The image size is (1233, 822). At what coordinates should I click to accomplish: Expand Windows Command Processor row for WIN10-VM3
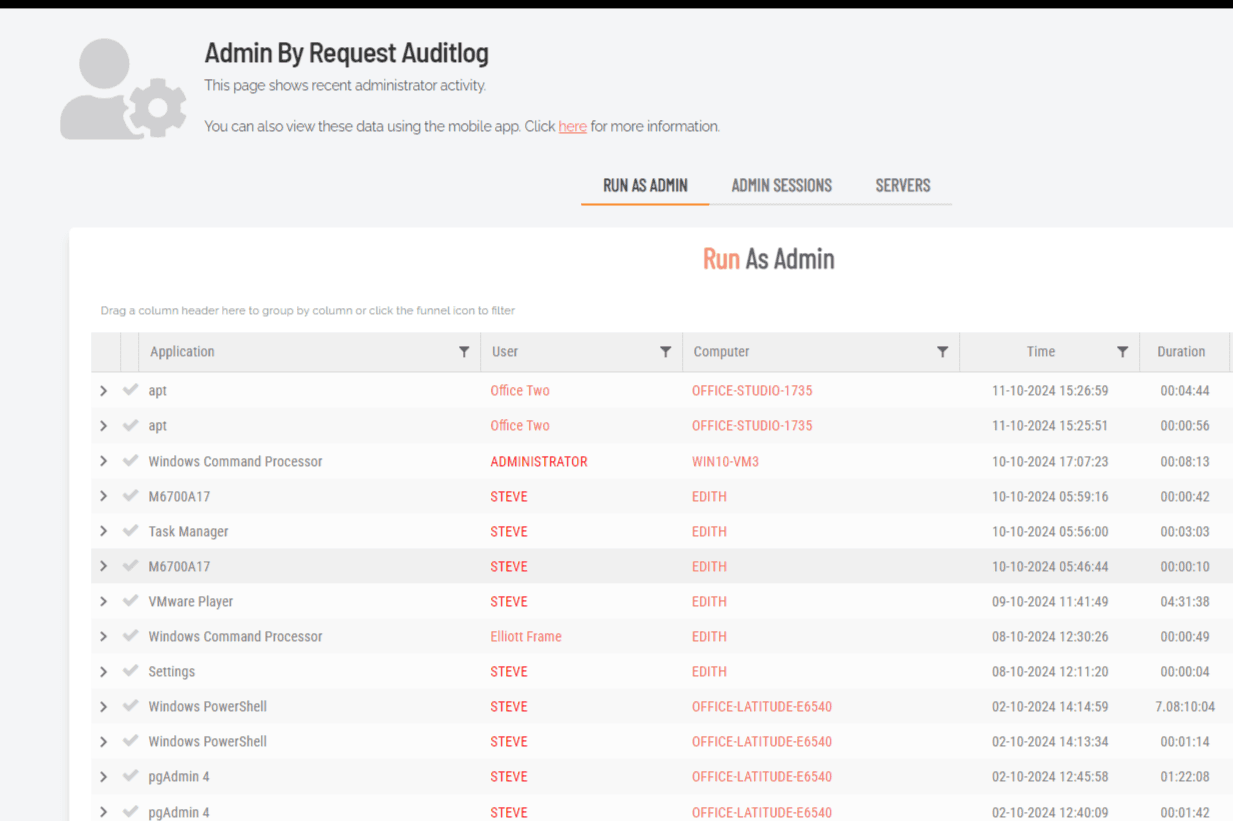[104, 461]
